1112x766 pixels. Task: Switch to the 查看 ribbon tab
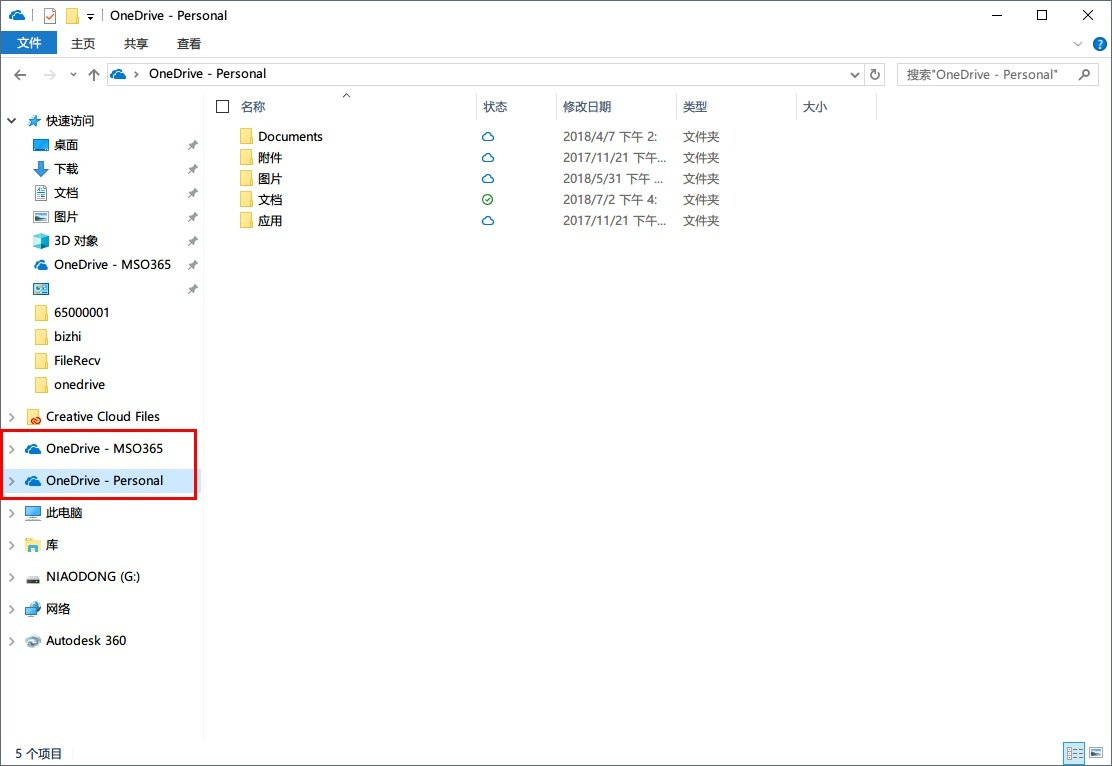(x=189, y=43)
